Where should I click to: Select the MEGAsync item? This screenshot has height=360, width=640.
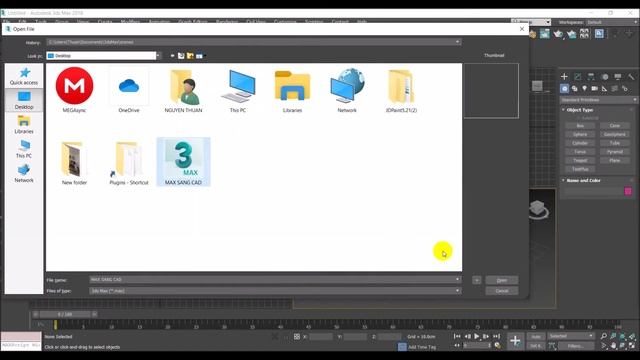[74, 90]
